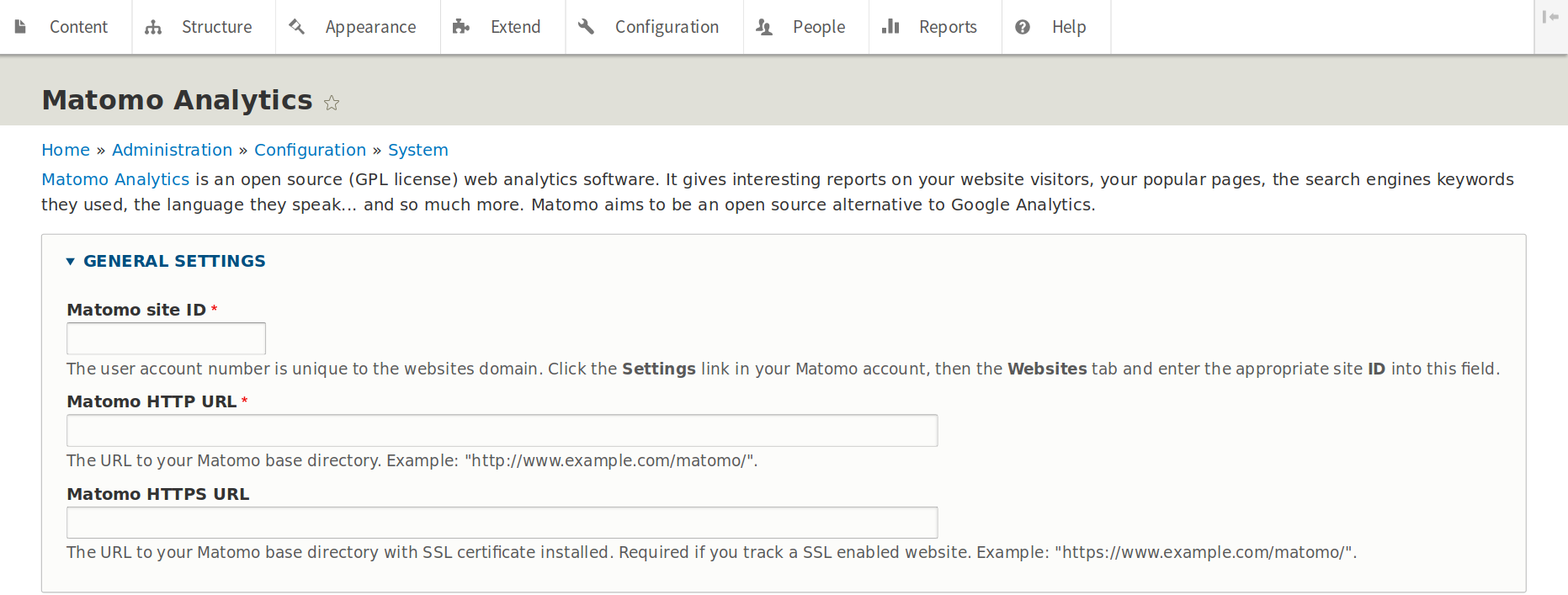Add page to shortcuts with star icon
The height and width of the screenshot is (595, 1568).
(x=332, y=103)
